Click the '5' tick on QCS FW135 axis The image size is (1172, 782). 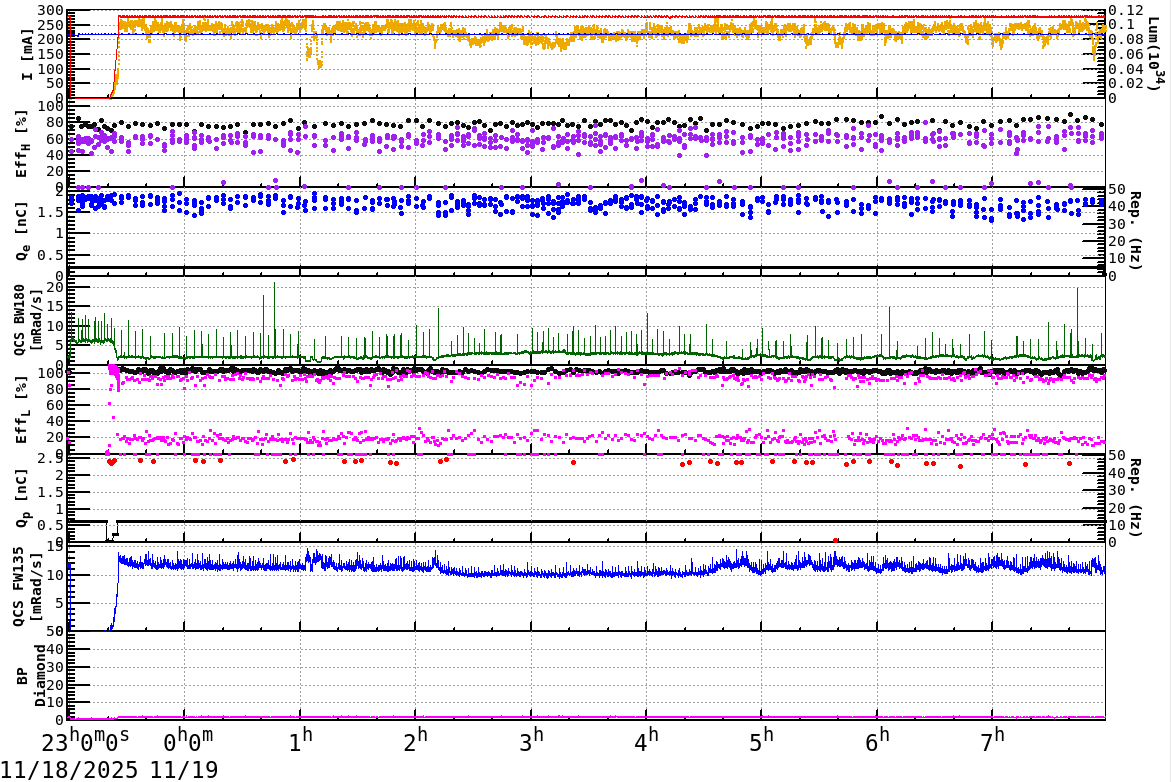[60, 603]
